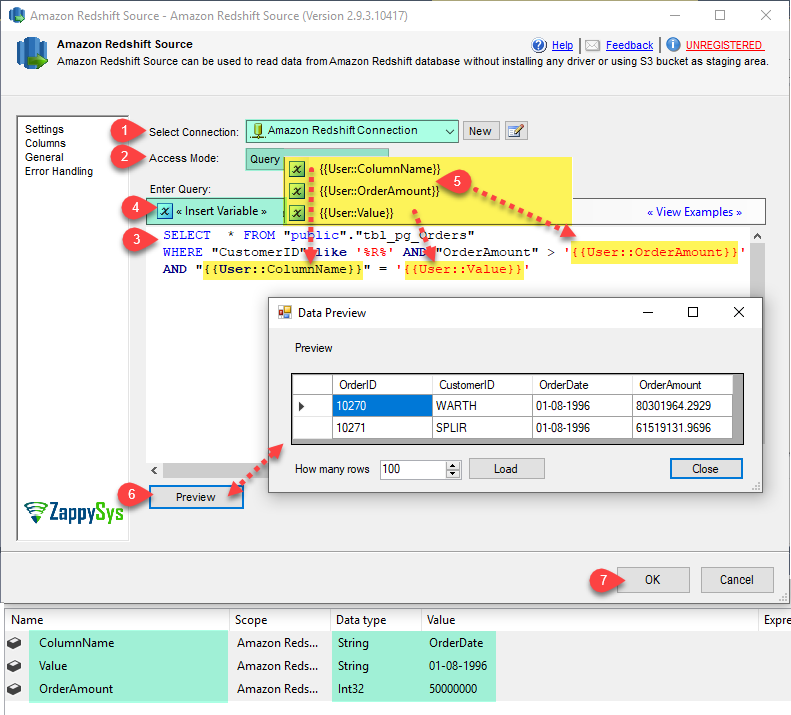
Task: Select the row header of order 10270
Action: coord(312,406)
